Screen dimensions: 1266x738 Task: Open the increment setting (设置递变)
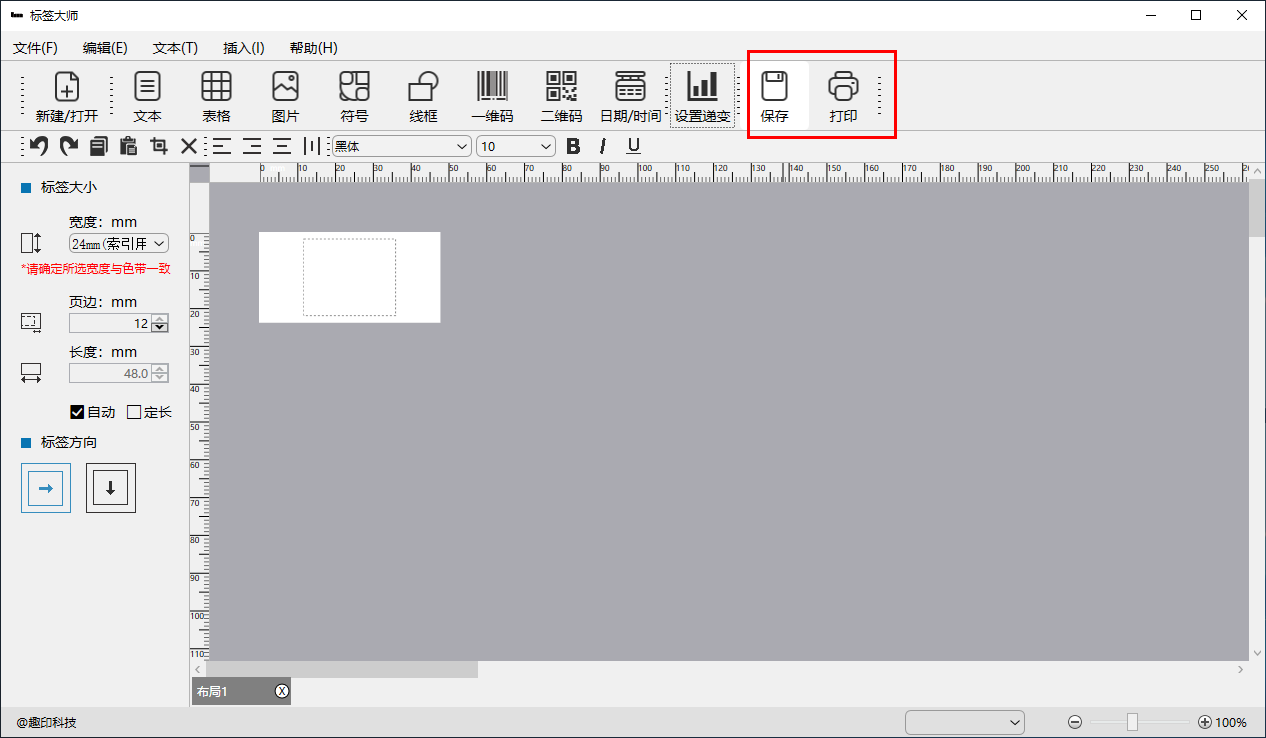[702, 97]
